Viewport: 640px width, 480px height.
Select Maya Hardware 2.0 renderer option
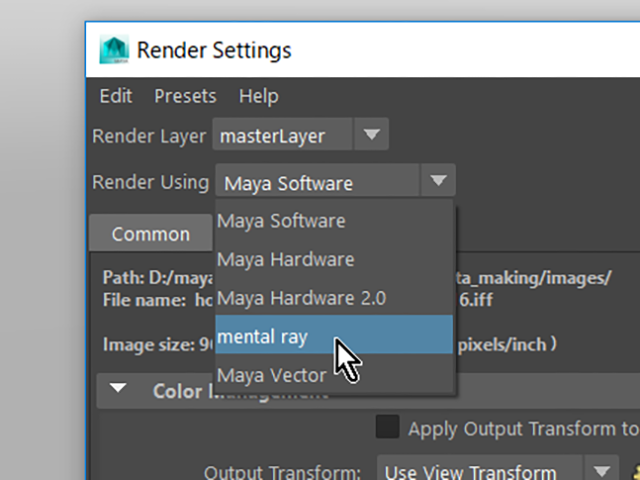click(x=334, y=298)
